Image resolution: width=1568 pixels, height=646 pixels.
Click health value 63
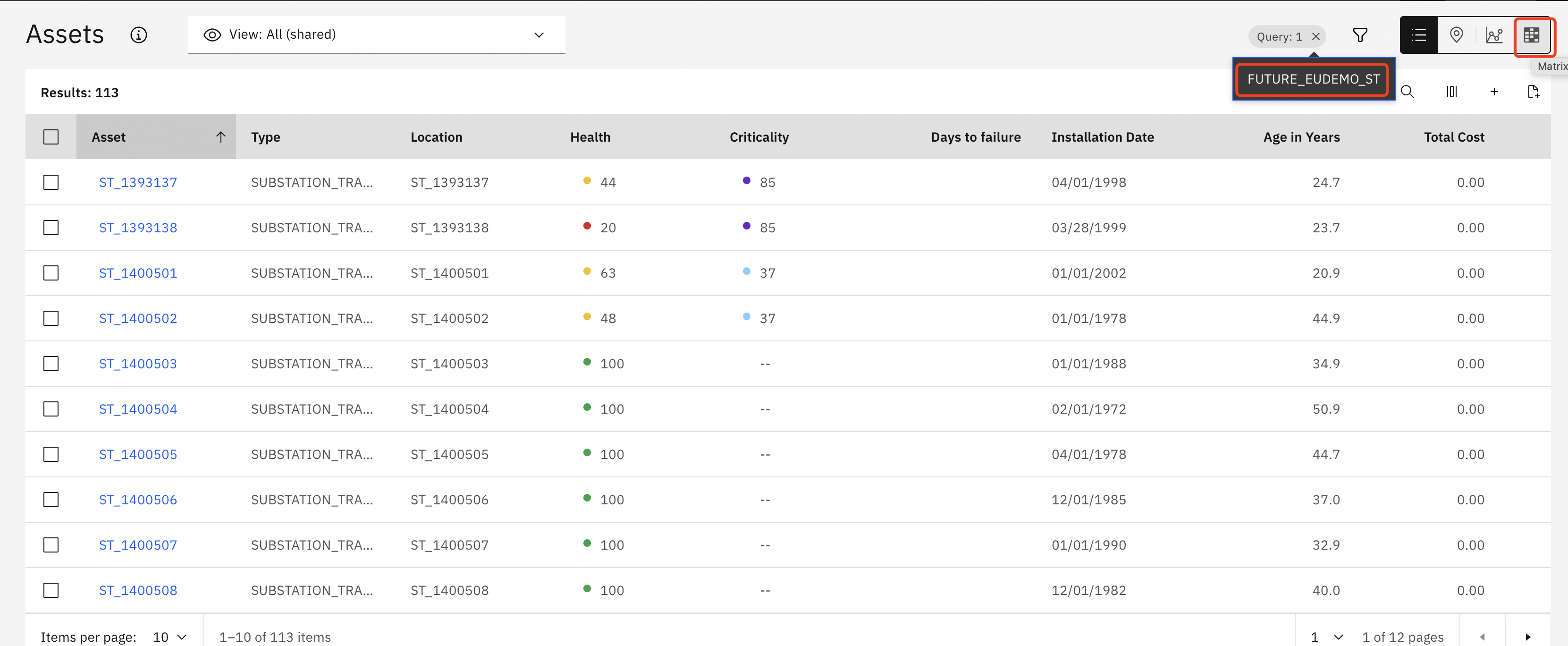click(x=607, y=273)
